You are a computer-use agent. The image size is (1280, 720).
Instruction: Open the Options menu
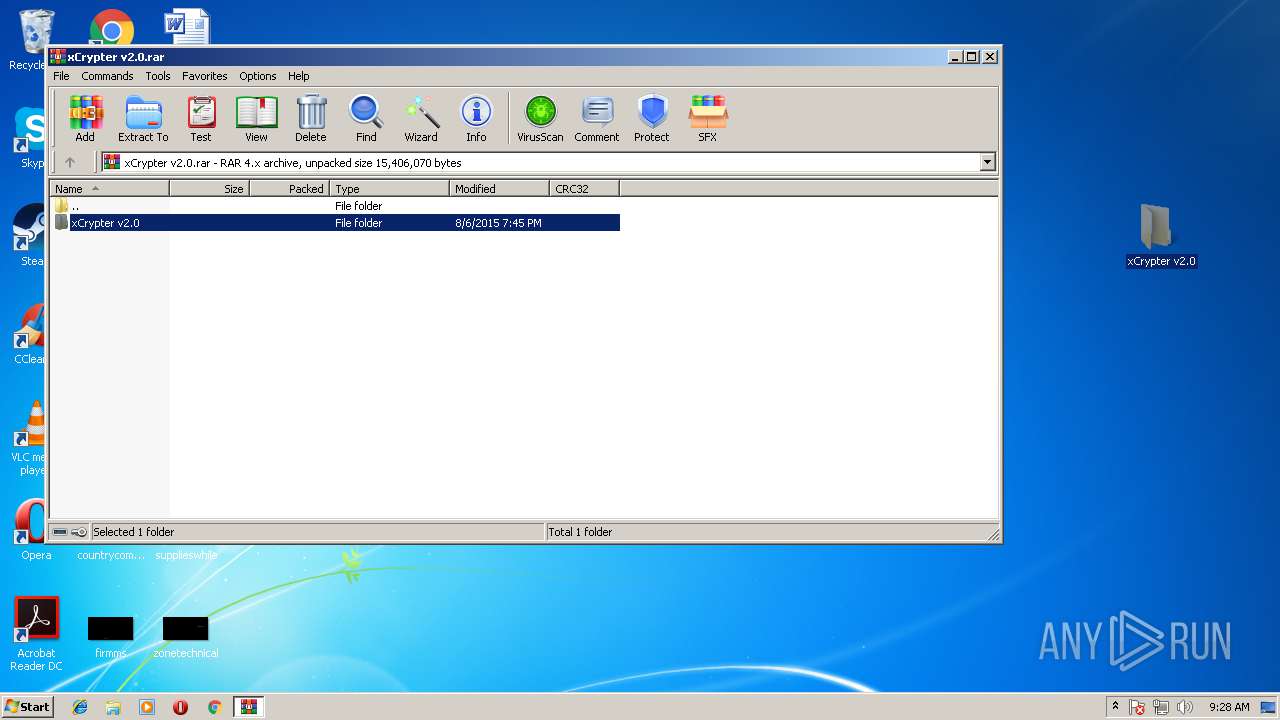(257, 76)
